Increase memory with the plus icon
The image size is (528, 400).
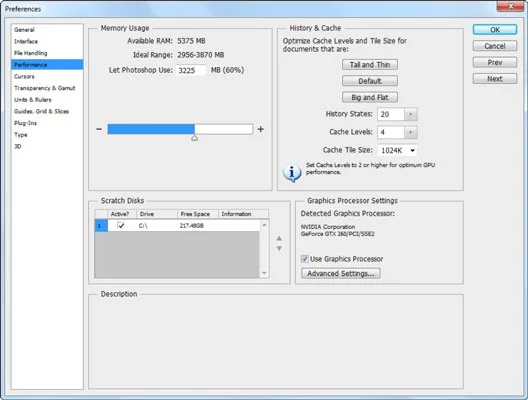click(x=261, y=129)
